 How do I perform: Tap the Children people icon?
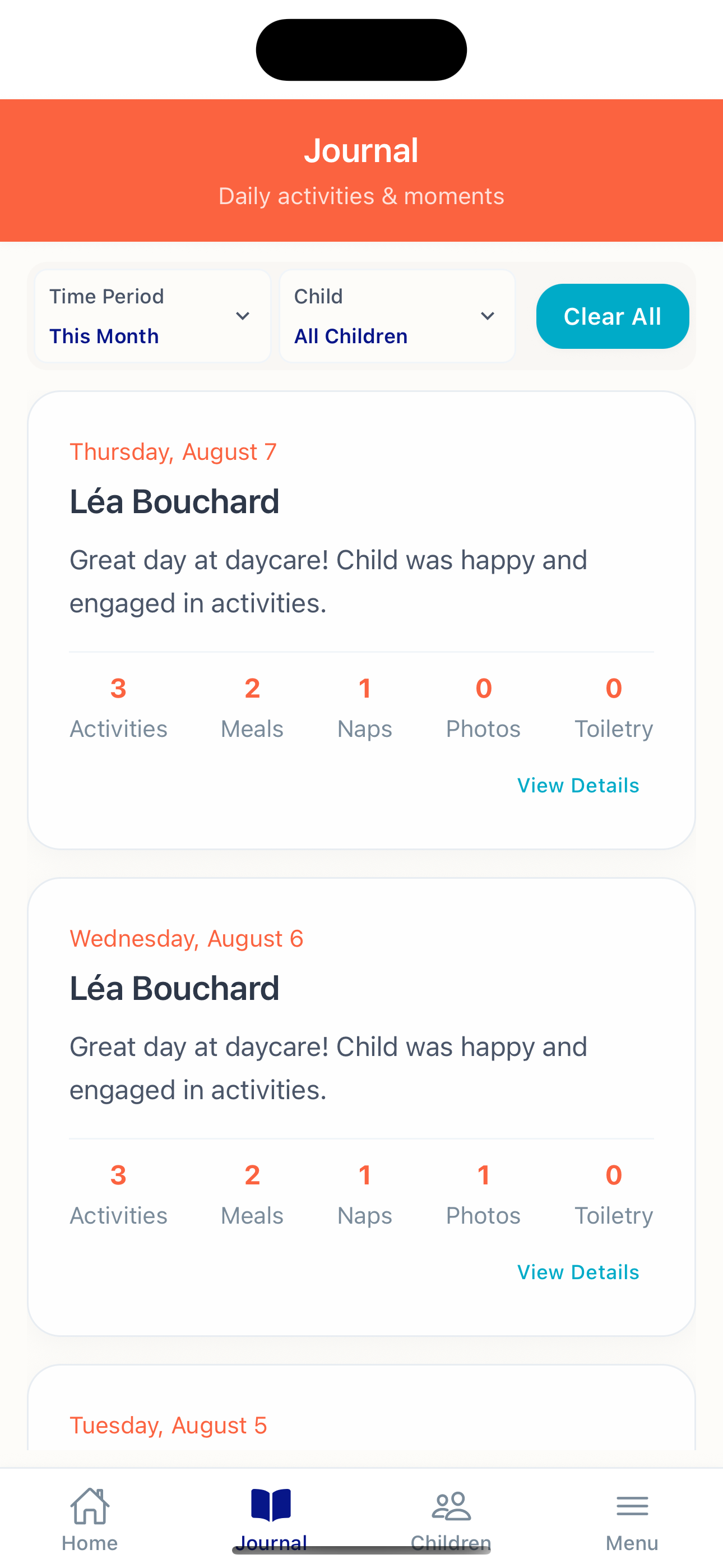(x=451, y=1506)
